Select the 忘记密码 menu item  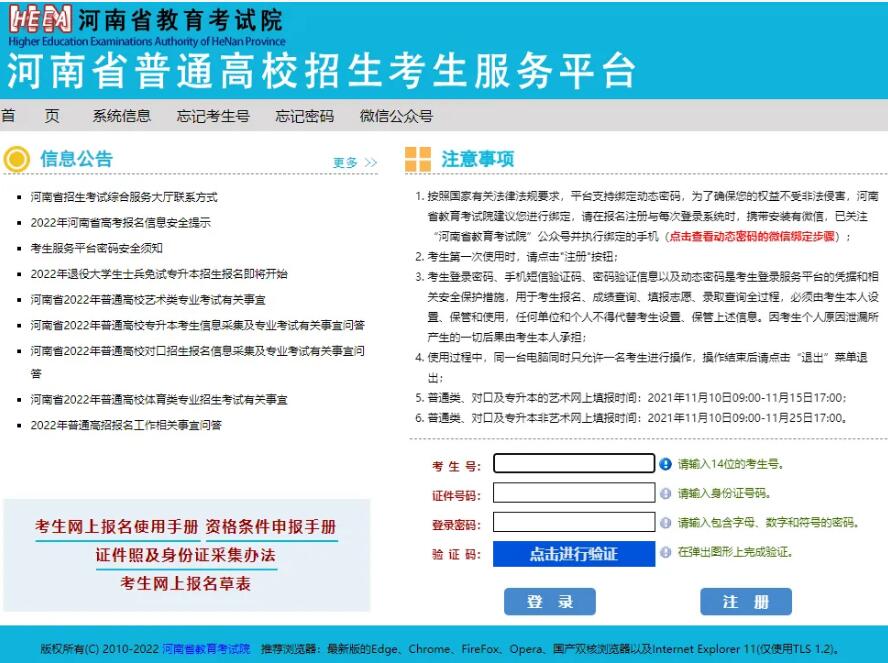pyautogui.click(x=304, y=116)
